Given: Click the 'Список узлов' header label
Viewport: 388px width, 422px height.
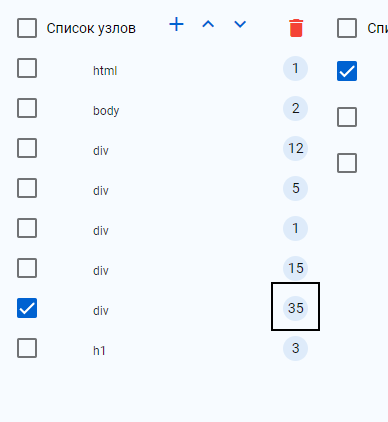Looking at the screenshot, I should 91,29.
